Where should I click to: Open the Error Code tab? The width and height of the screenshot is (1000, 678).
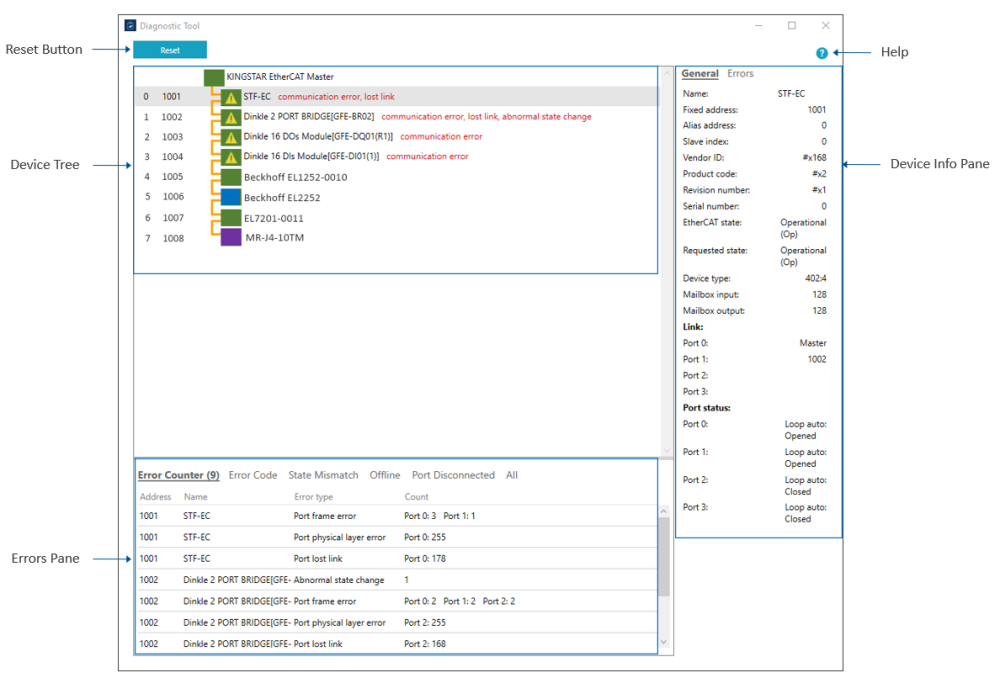253,475
